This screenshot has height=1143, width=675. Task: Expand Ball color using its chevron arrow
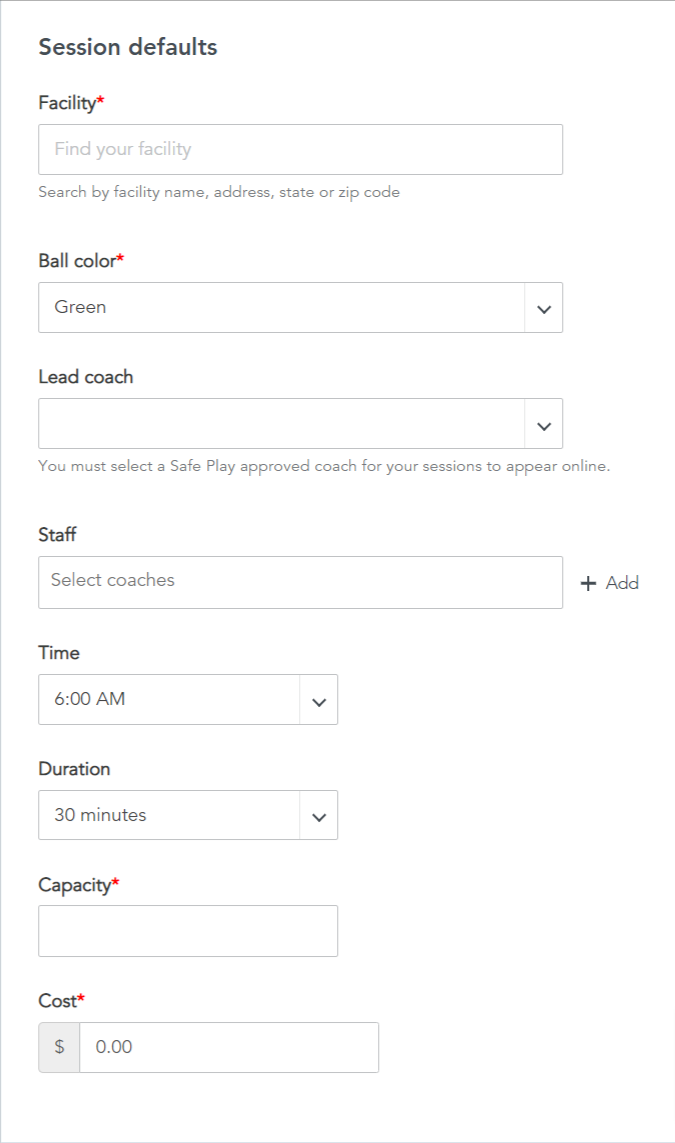(544, 308)
